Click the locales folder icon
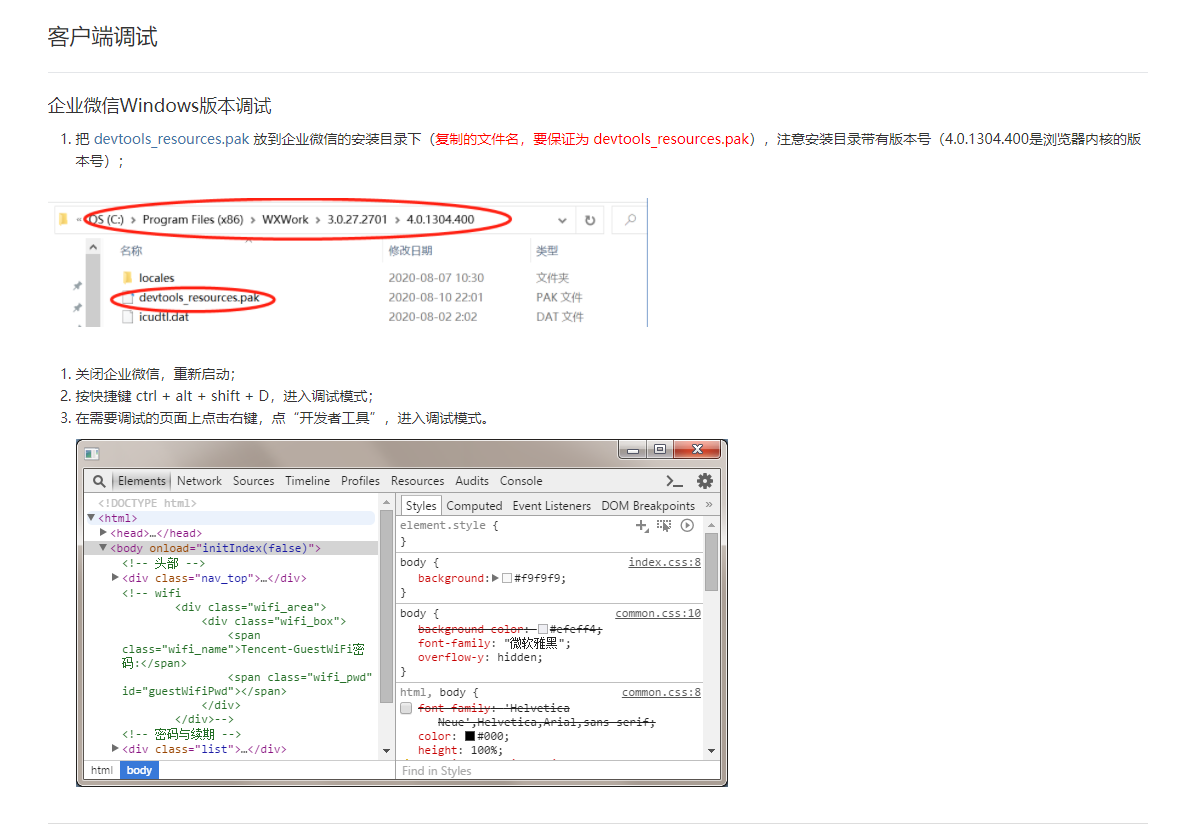Screen dimensions: 1202x835 click(x=127, y=278)
